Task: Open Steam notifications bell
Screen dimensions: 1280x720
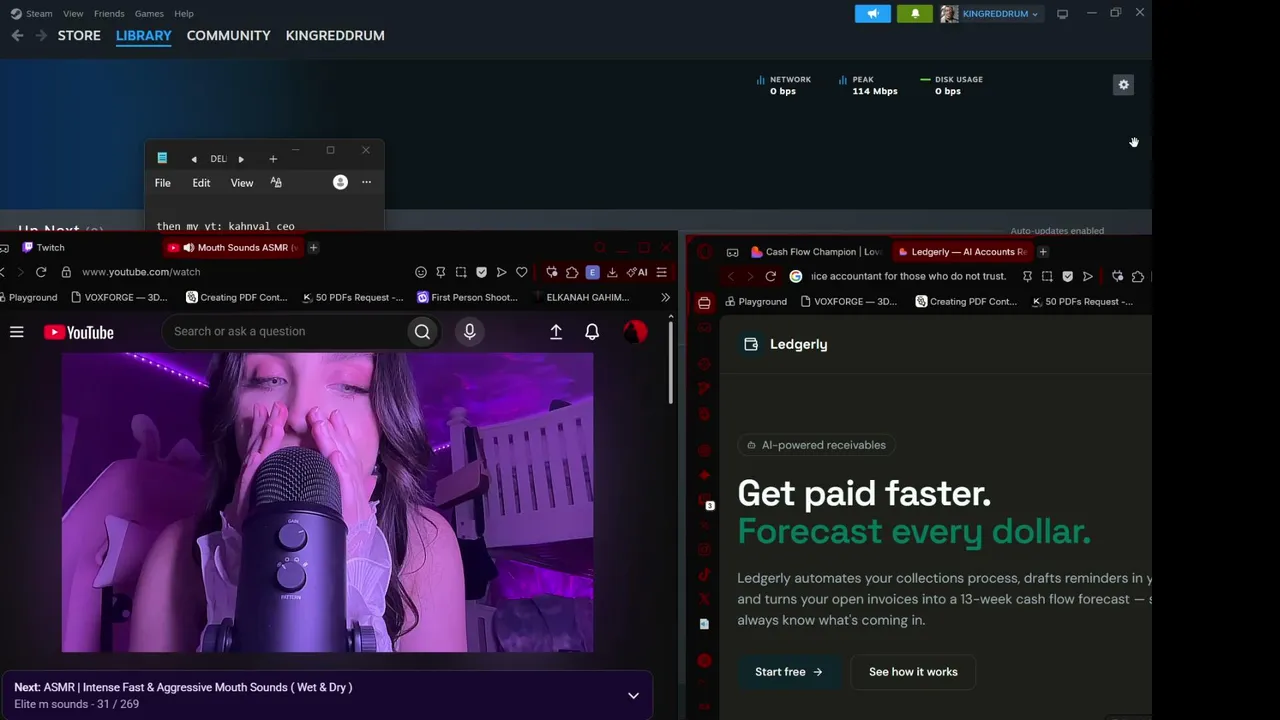Action: click(x=915, y=14)
